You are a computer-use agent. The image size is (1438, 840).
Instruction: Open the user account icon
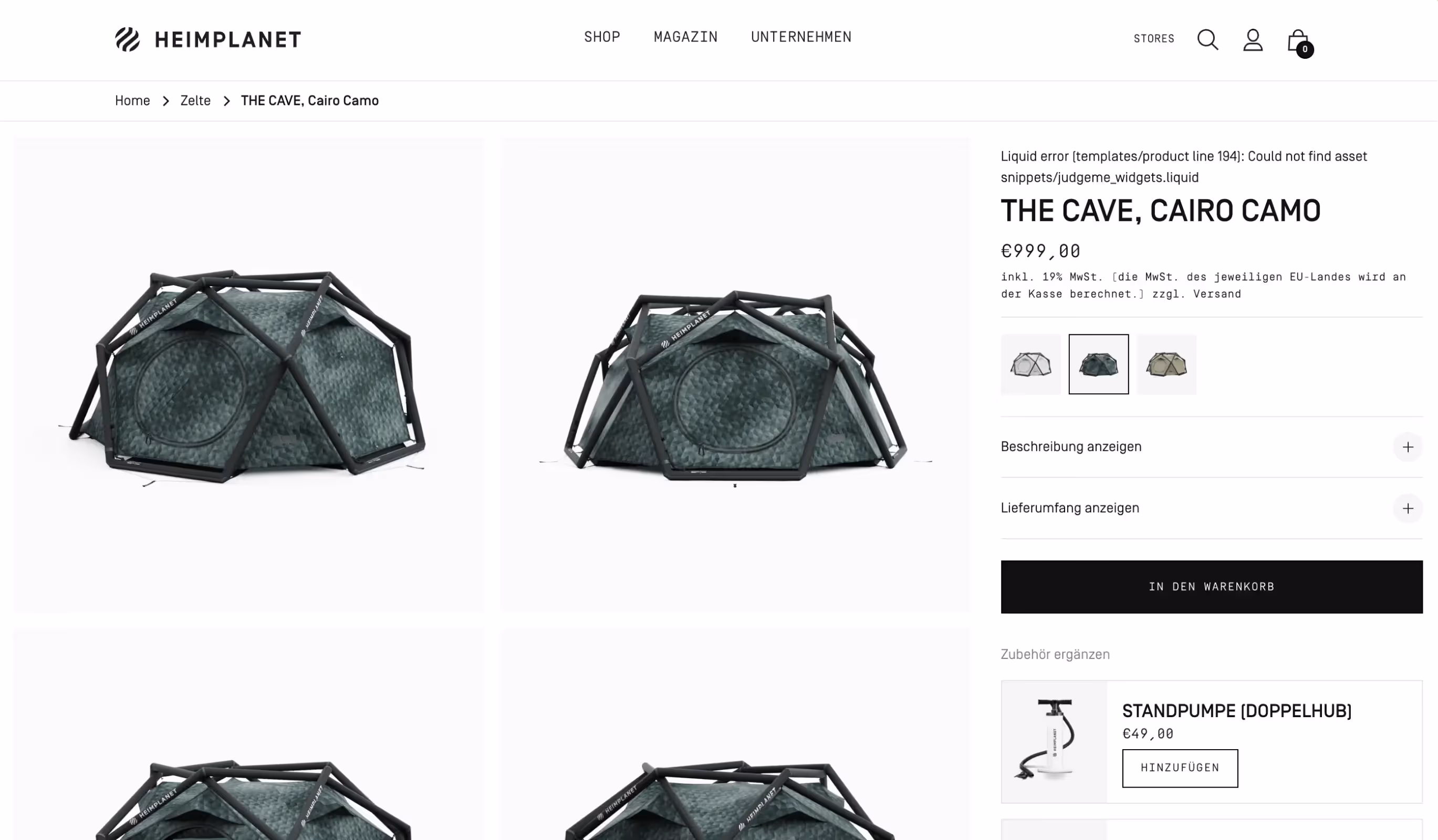[1253, 40]
